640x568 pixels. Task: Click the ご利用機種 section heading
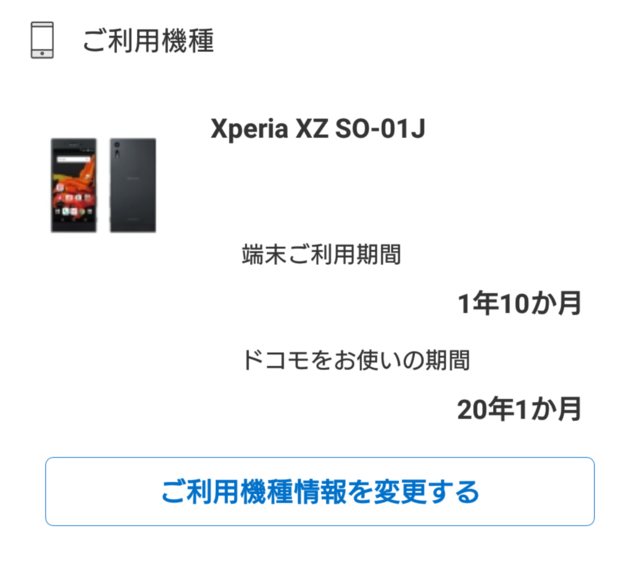148,41
